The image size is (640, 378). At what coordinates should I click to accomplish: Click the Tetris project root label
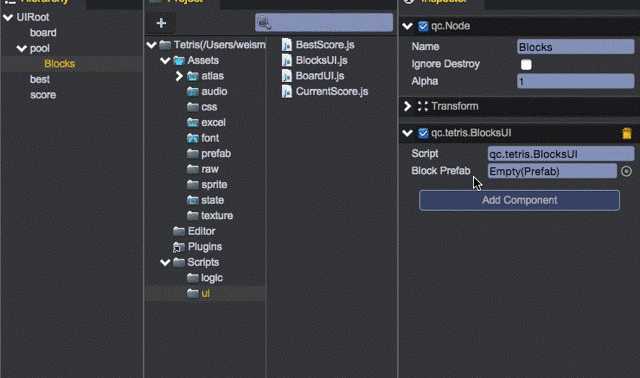tap(220, 45)
